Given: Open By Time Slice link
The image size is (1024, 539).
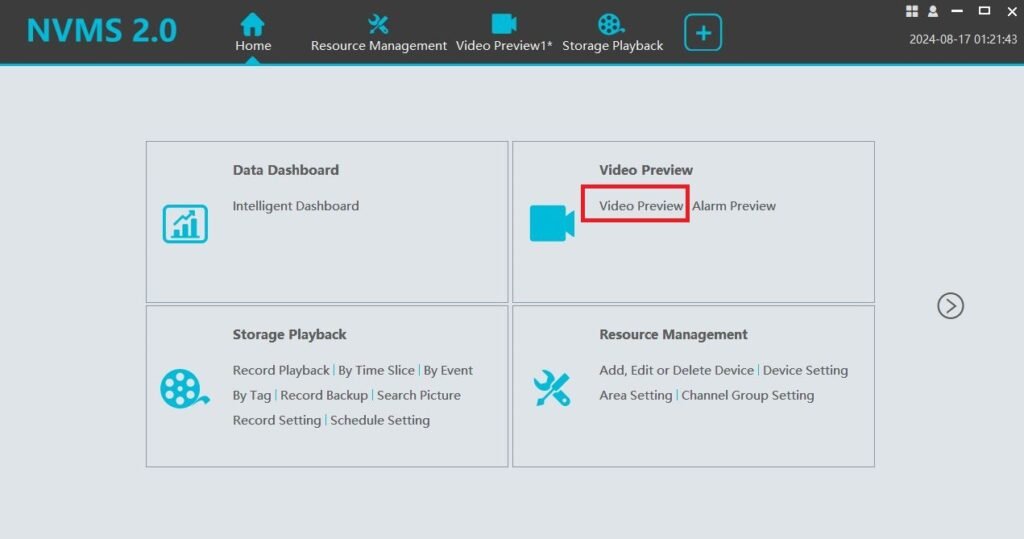Looking at the screenshot, I should click(x=376, y=370).
